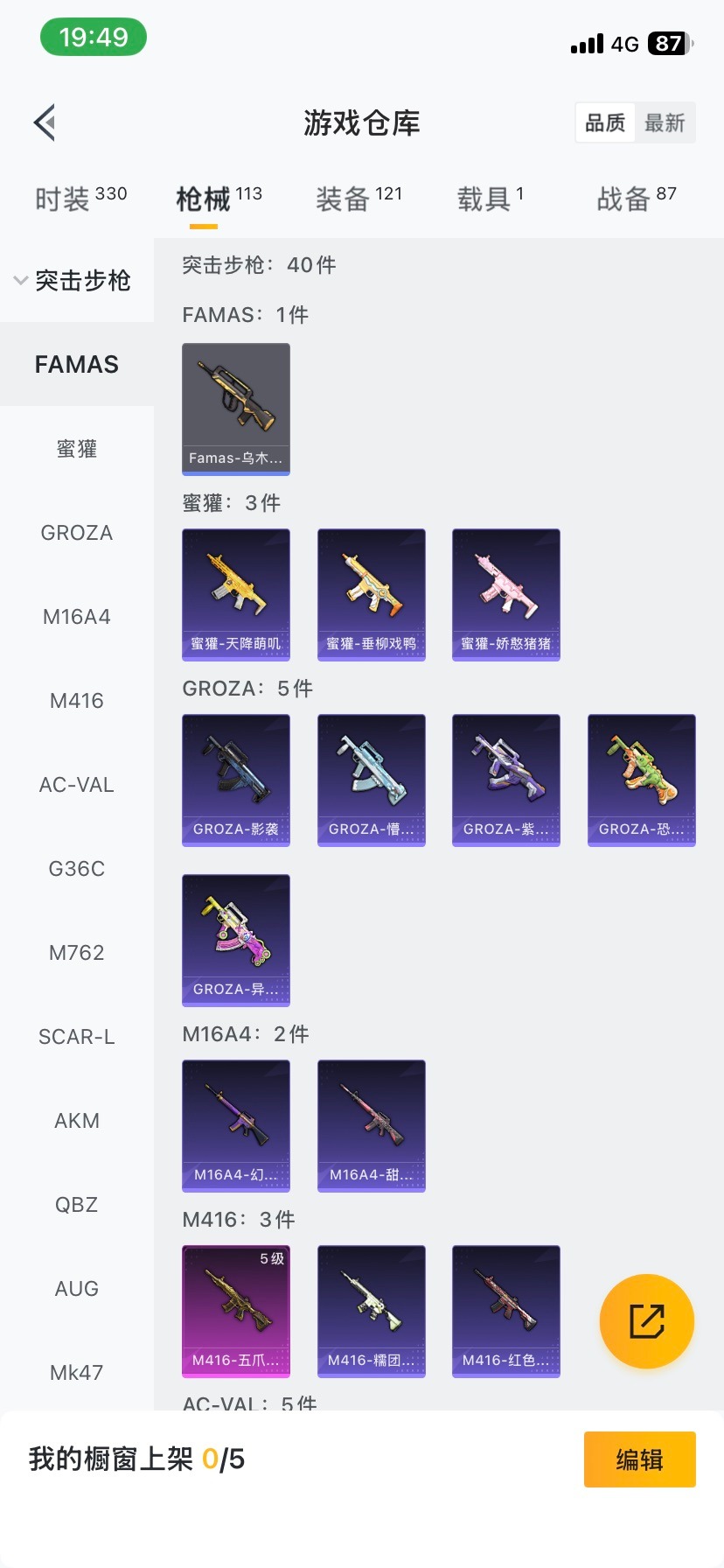This screenshot has width=724, height=1568.
Task: Select M762 in the weapon sidebar
Action: [x=77, y=953]
